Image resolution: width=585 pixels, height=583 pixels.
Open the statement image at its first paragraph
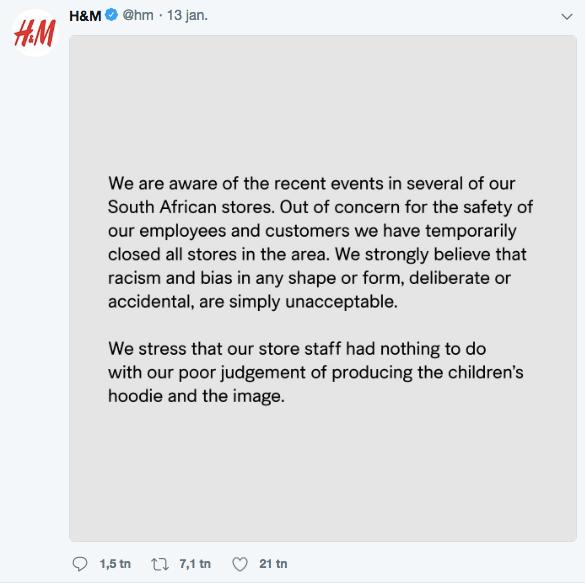(x=320, y=242)
